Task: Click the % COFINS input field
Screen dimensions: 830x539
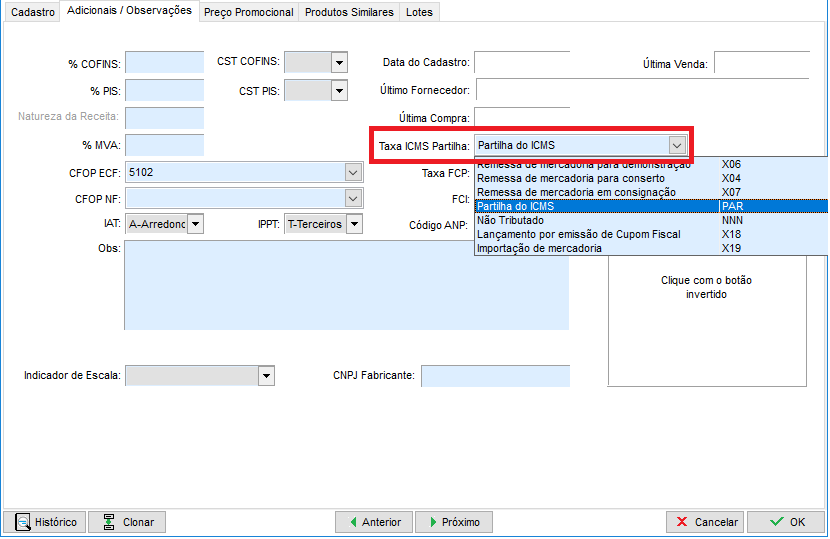Action: coord(164,63)
